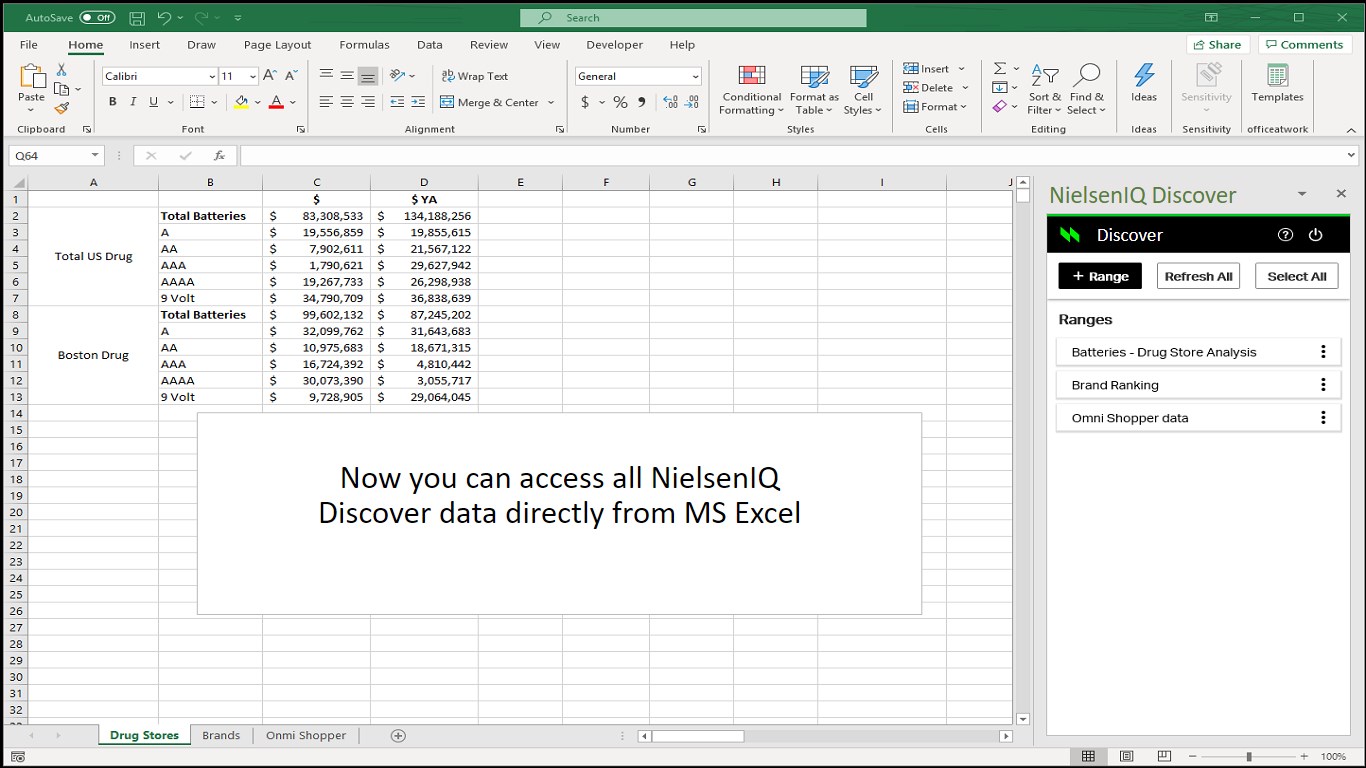Click the Center horizontal alignment icon
This screenshot has height=768, width=1366.
click(x=347, y=102)
